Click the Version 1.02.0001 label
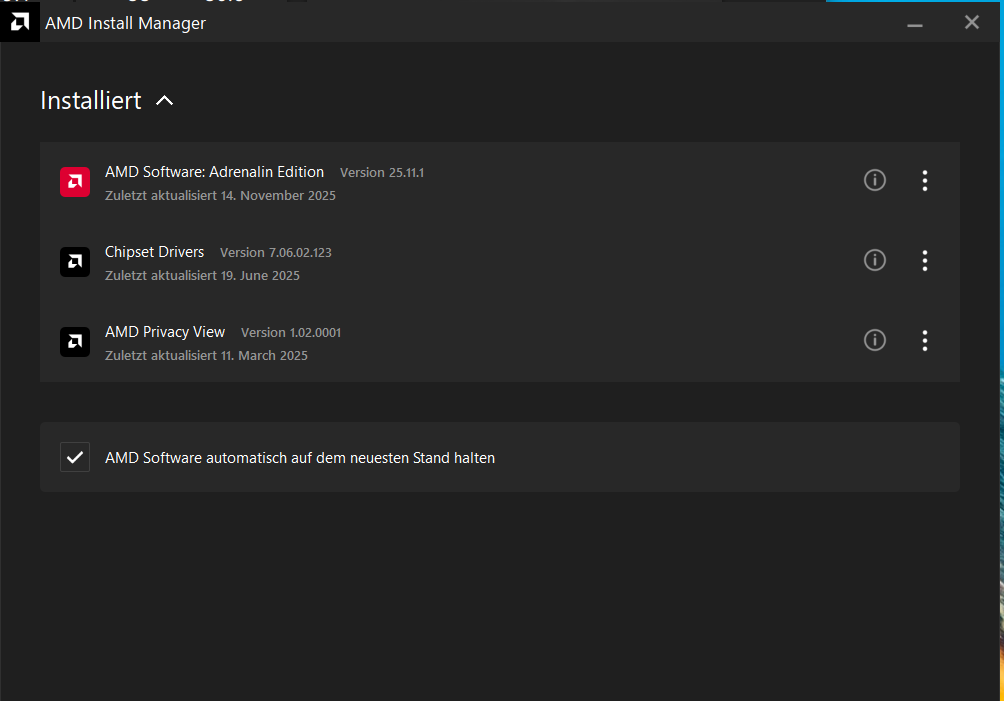Image resolution: width=1004 pixels, height=701 pixels. click(x=291, y=332)
